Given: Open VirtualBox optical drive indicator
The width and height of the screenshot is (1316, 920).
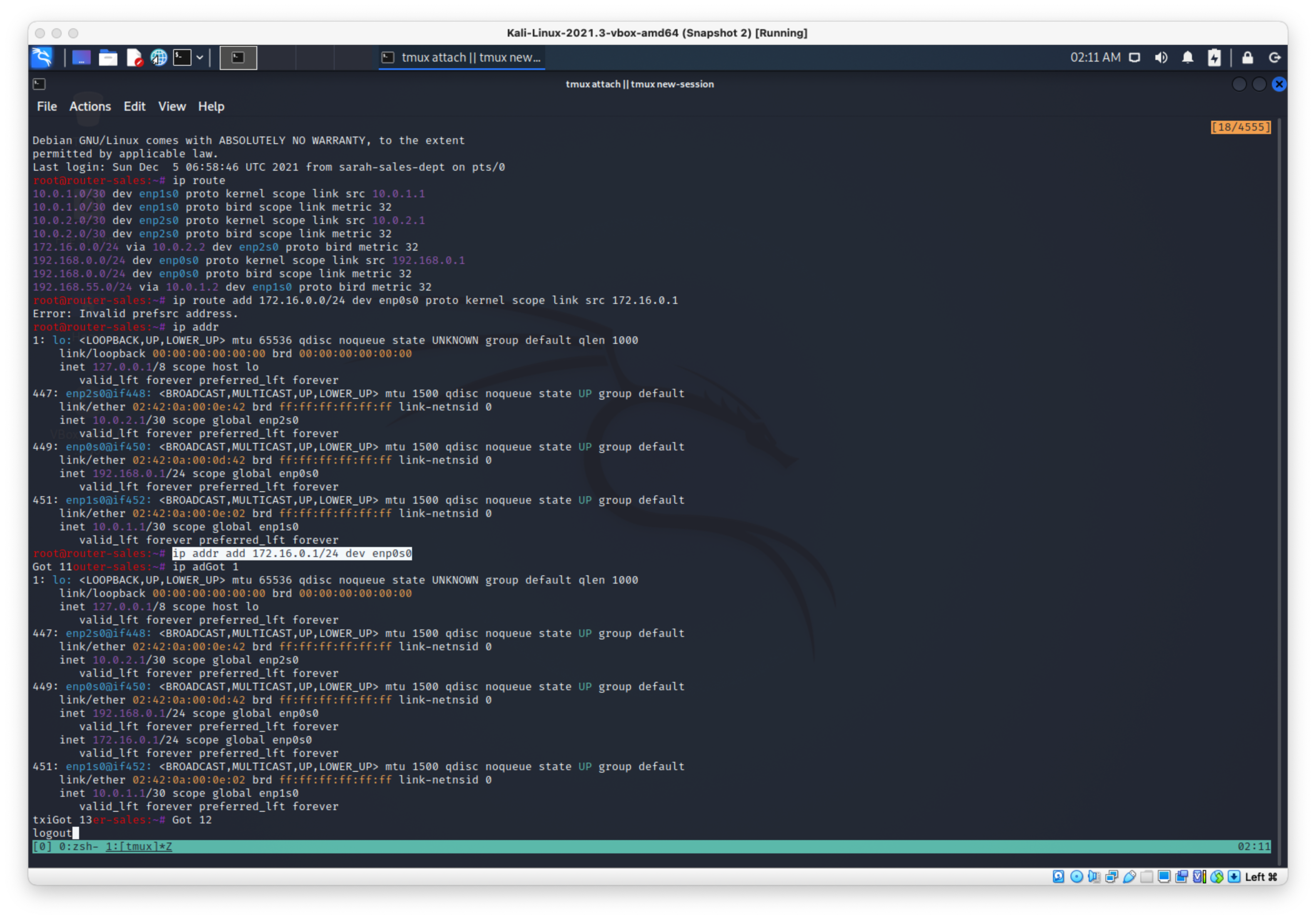Looking at the screenshot, I should [1076, 876].
